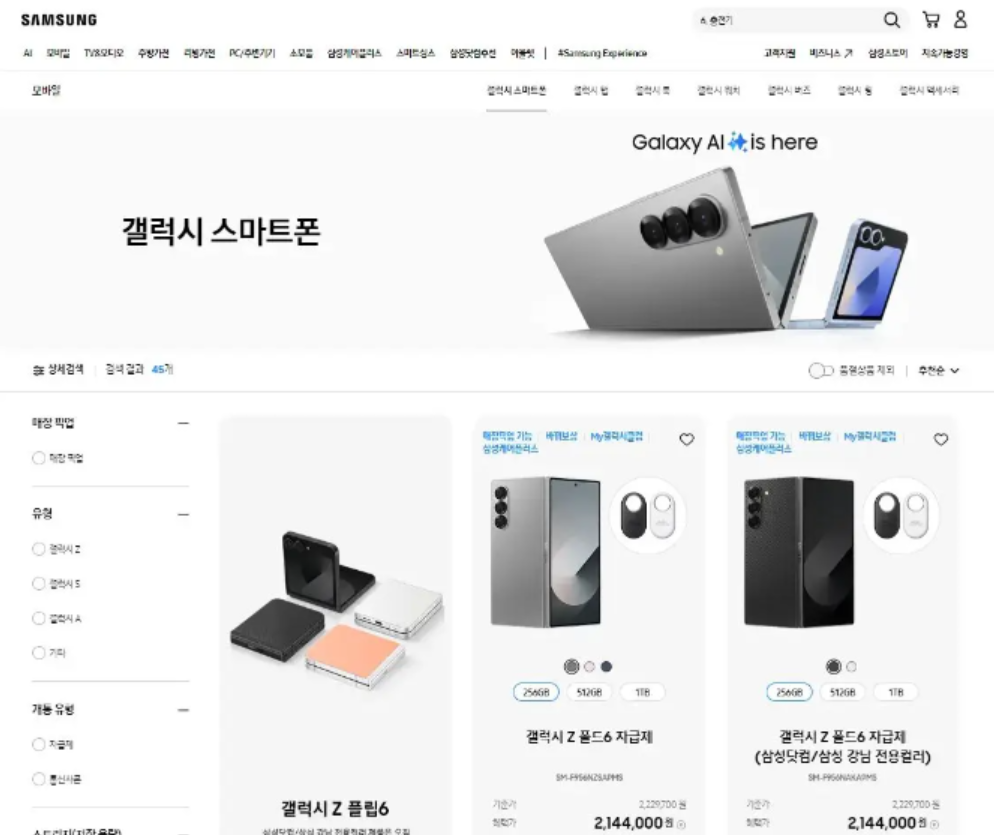Choose 1TB storage for black Z Fold6
The height and width of the screenshot is (835, 994).
pyautogui.click(x=896, y=692)
